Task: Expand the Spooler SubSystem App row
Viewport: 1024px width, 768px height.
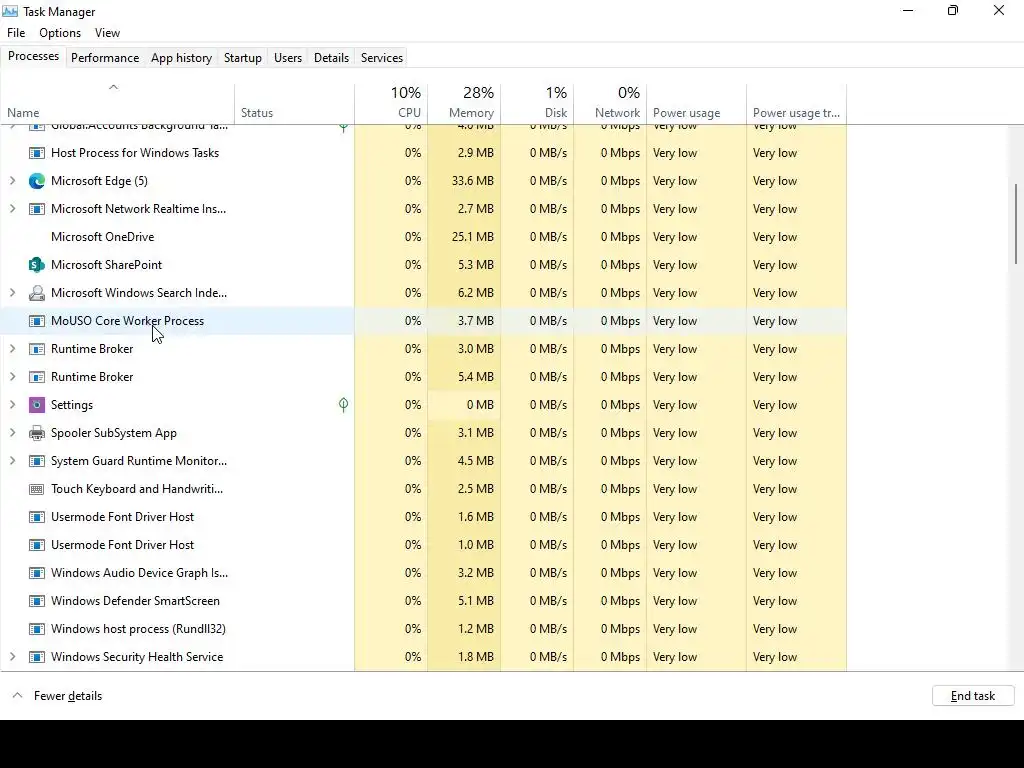Action: pyautogui.click(x=12, y=433)
